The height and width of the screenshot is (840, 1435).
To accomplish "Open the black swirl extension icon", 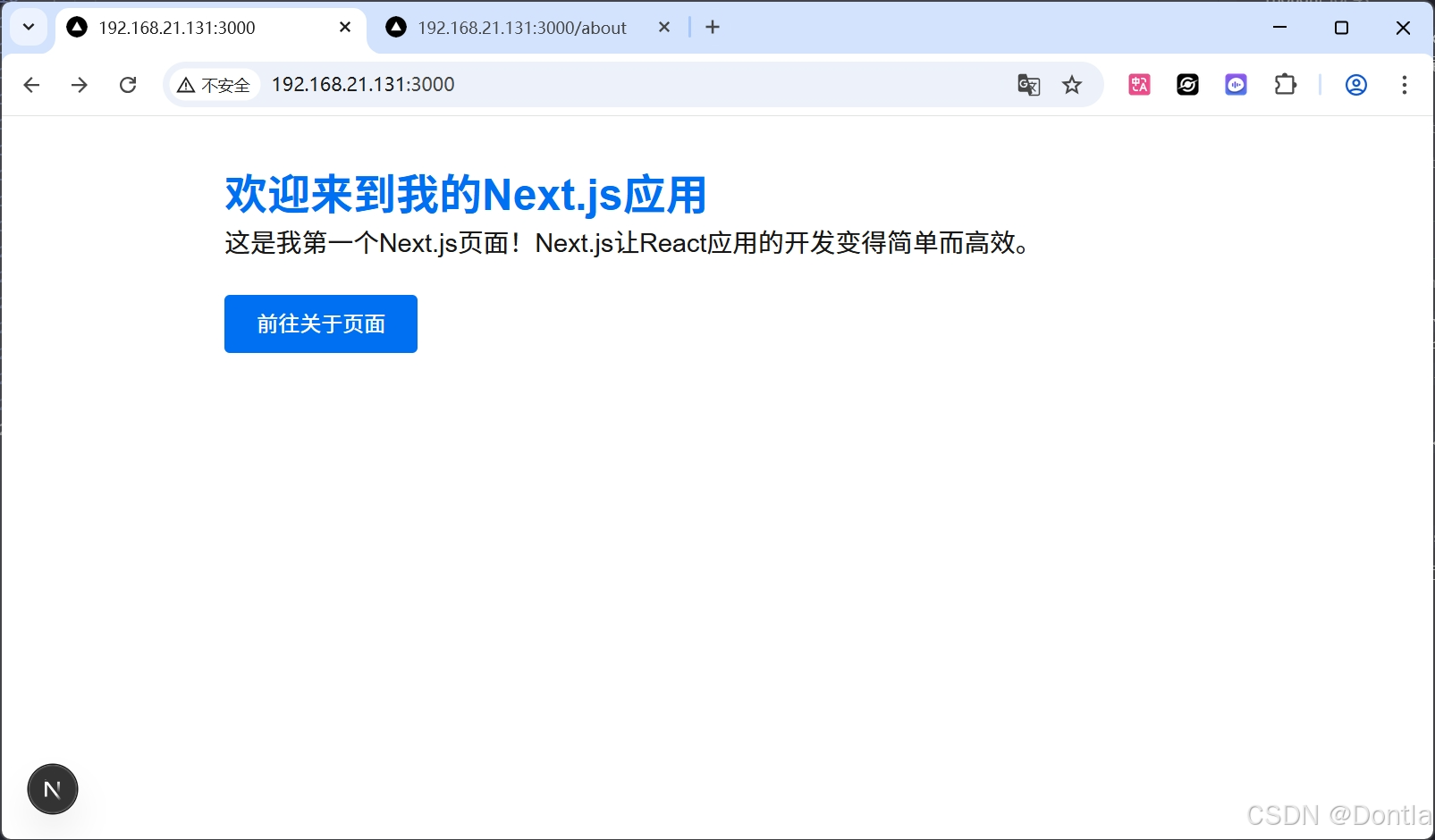I will click(x=1187, y=84).
